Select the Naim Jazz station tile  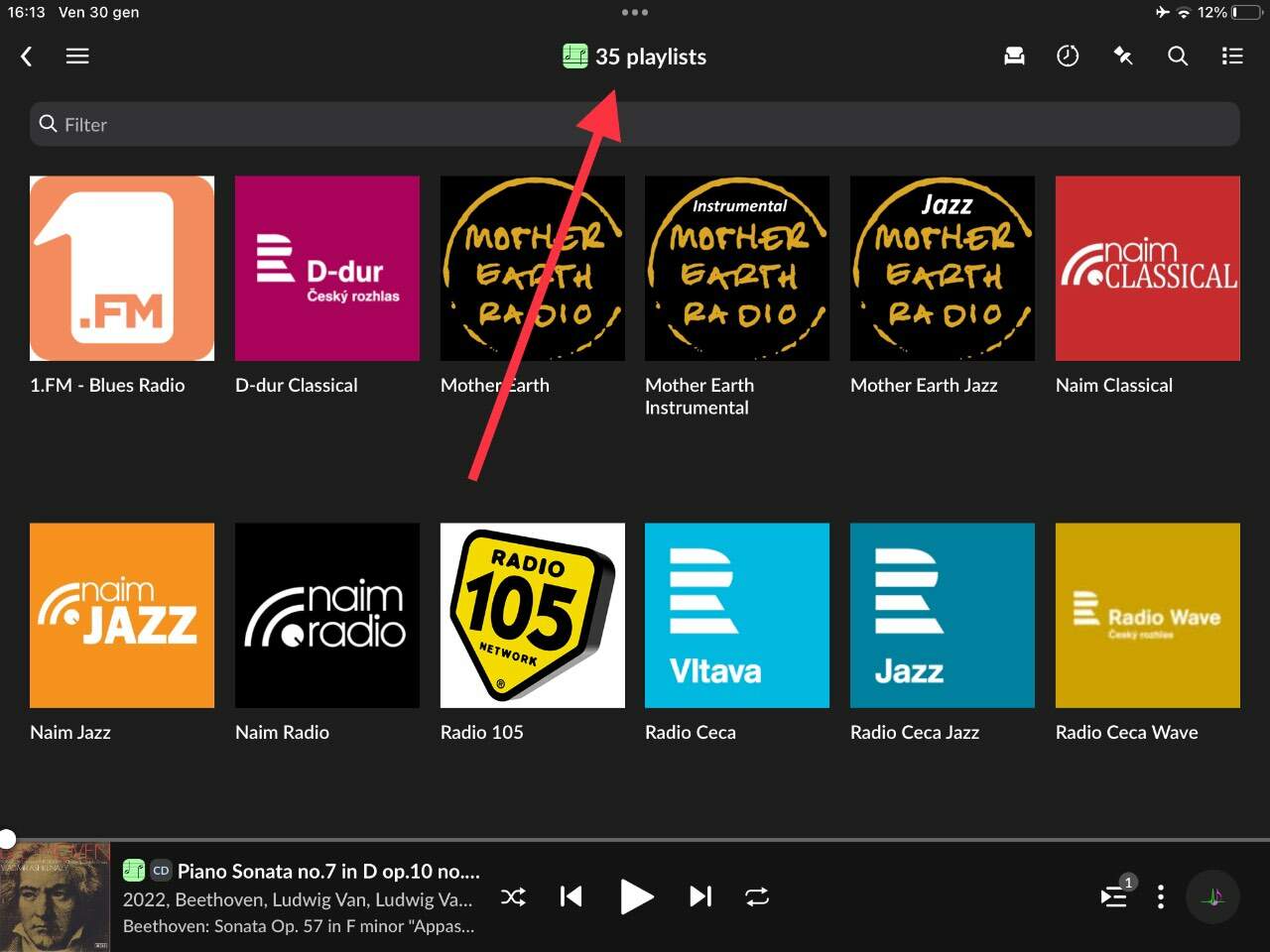(x=122, y=616)
